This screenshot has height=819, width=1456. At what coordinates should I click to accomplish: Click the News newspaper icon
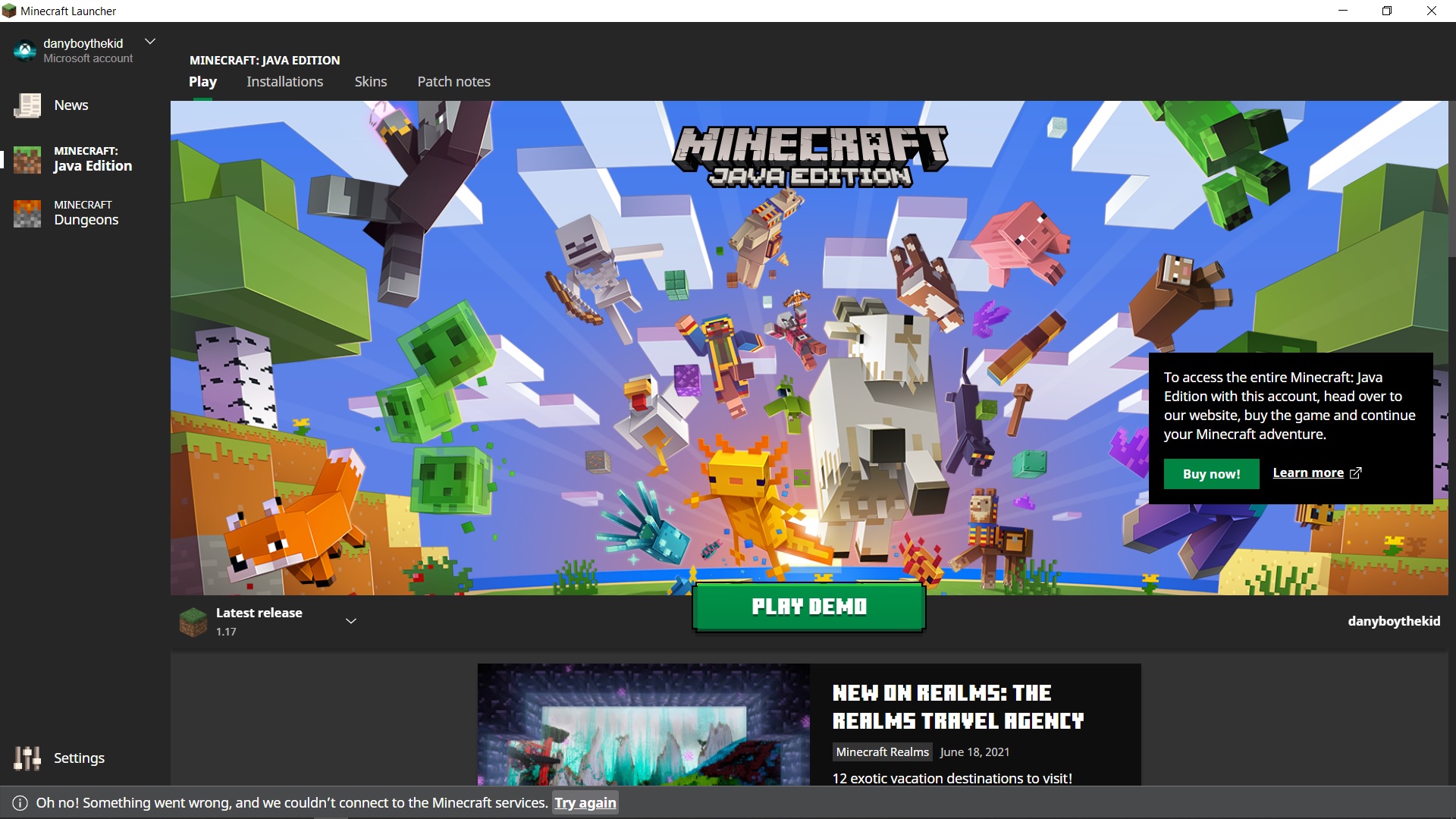27,105
